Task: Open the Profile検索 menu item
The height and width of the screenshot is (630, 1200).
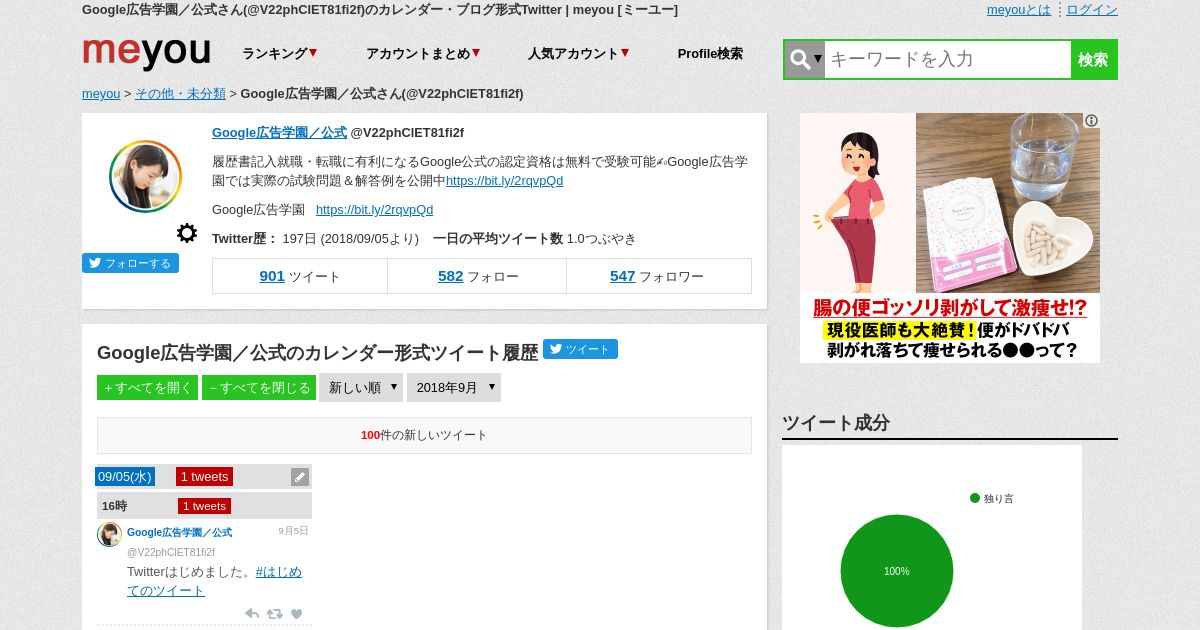Action: click(x=710, y=54)
